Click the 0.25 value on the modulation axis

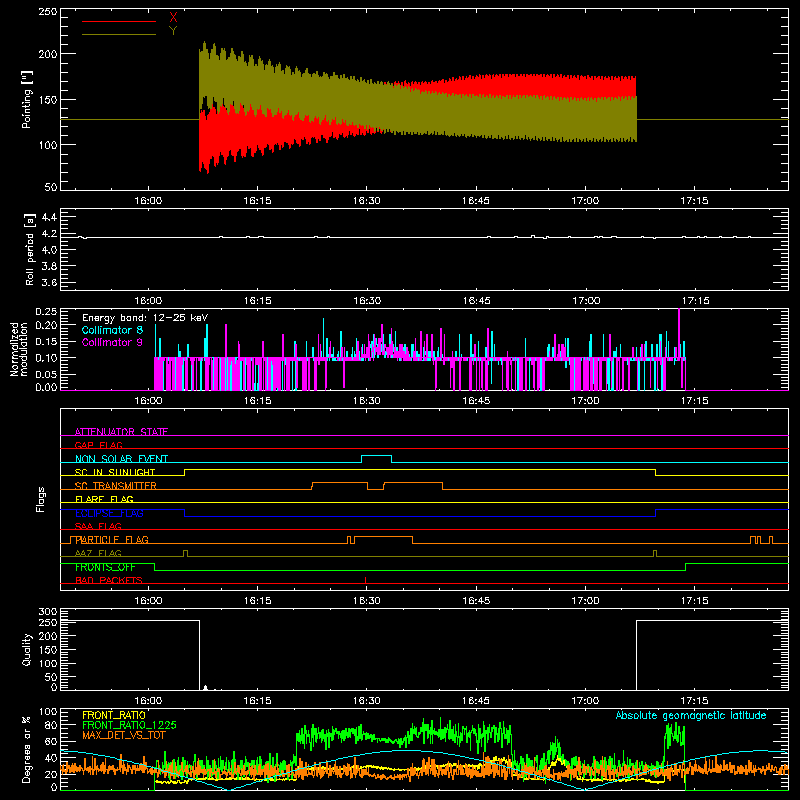click(x=46, y=311)
